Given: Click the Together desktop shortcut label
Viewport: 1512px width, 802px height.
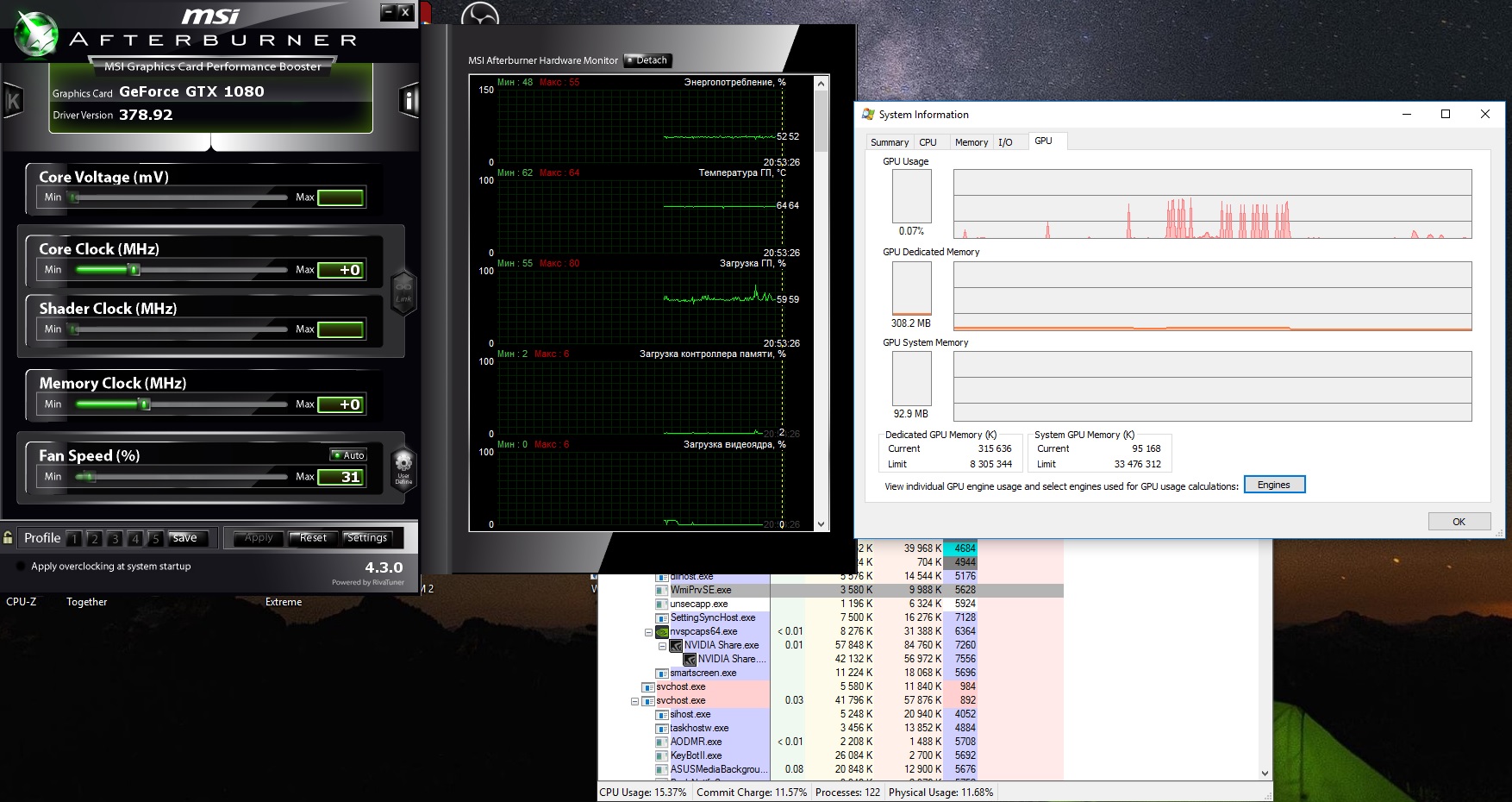Looking at the screenshot, I should click(x=87, y=602).
